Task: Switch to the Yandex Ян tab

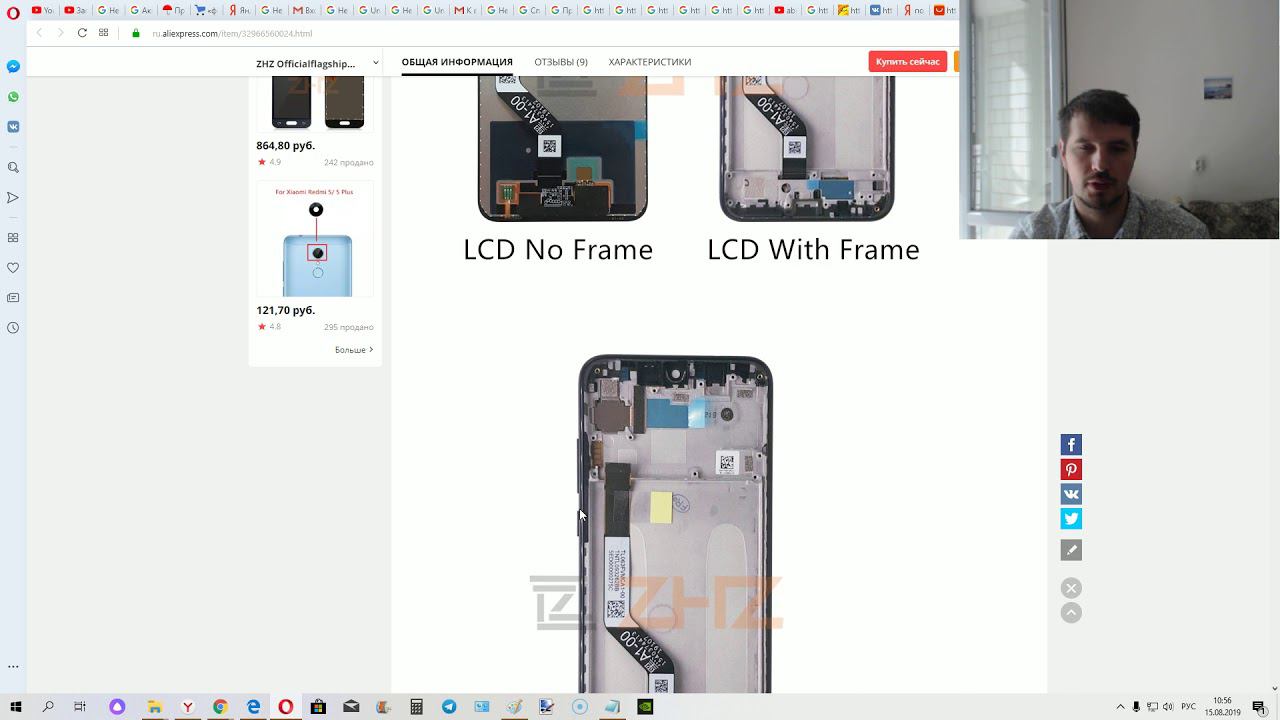Action: coord(239,10)
